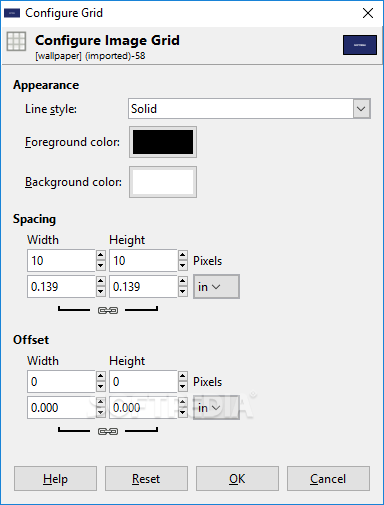Viewport: 384px width, 505px height.
Task: Increase Spacing Width pixels with up arrow
Action: pos(101,256)
